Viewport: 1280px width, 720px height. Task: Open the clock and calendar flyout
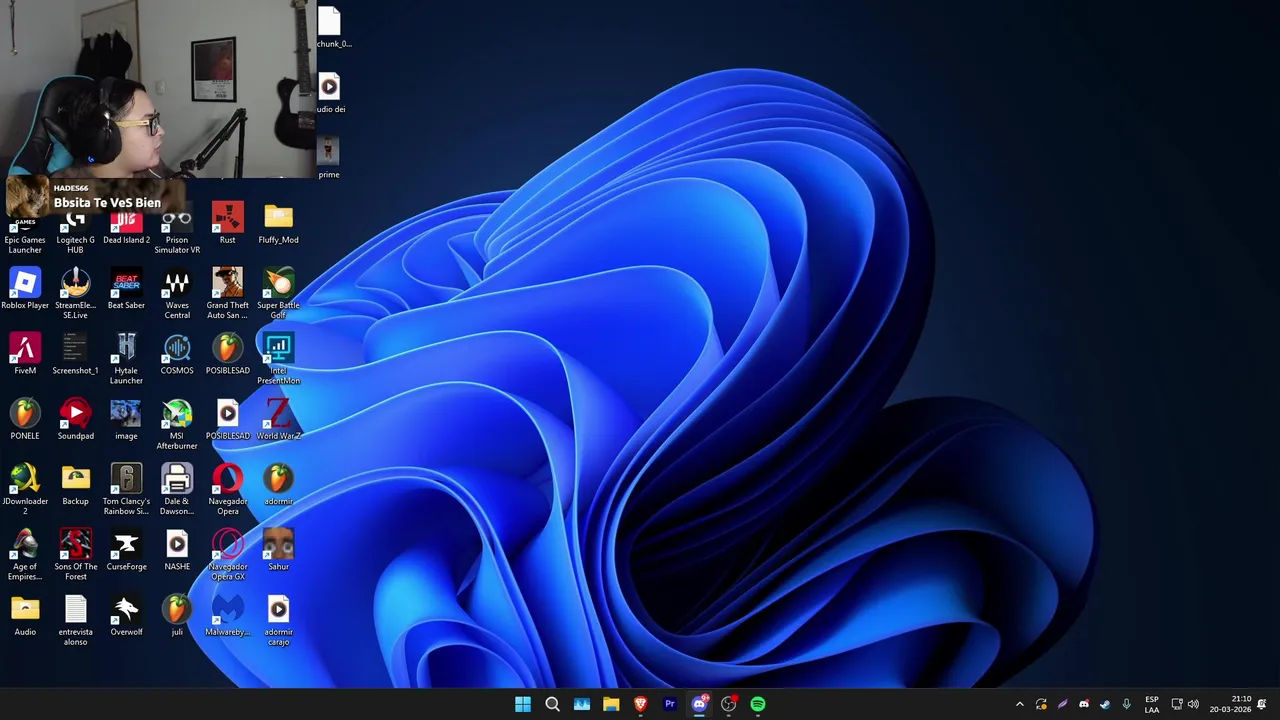point(1231,704)
